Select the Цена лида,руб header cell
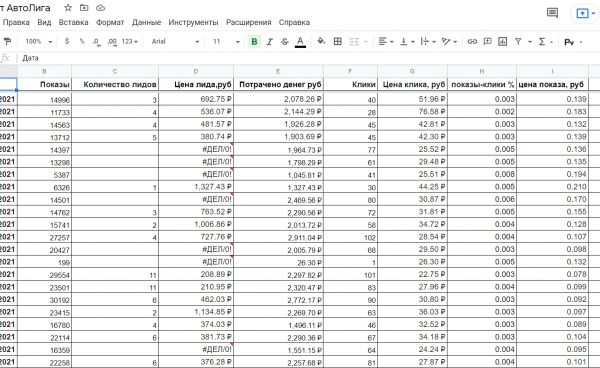Viewport: 600px width, 368px height. [x=196, y=85]
